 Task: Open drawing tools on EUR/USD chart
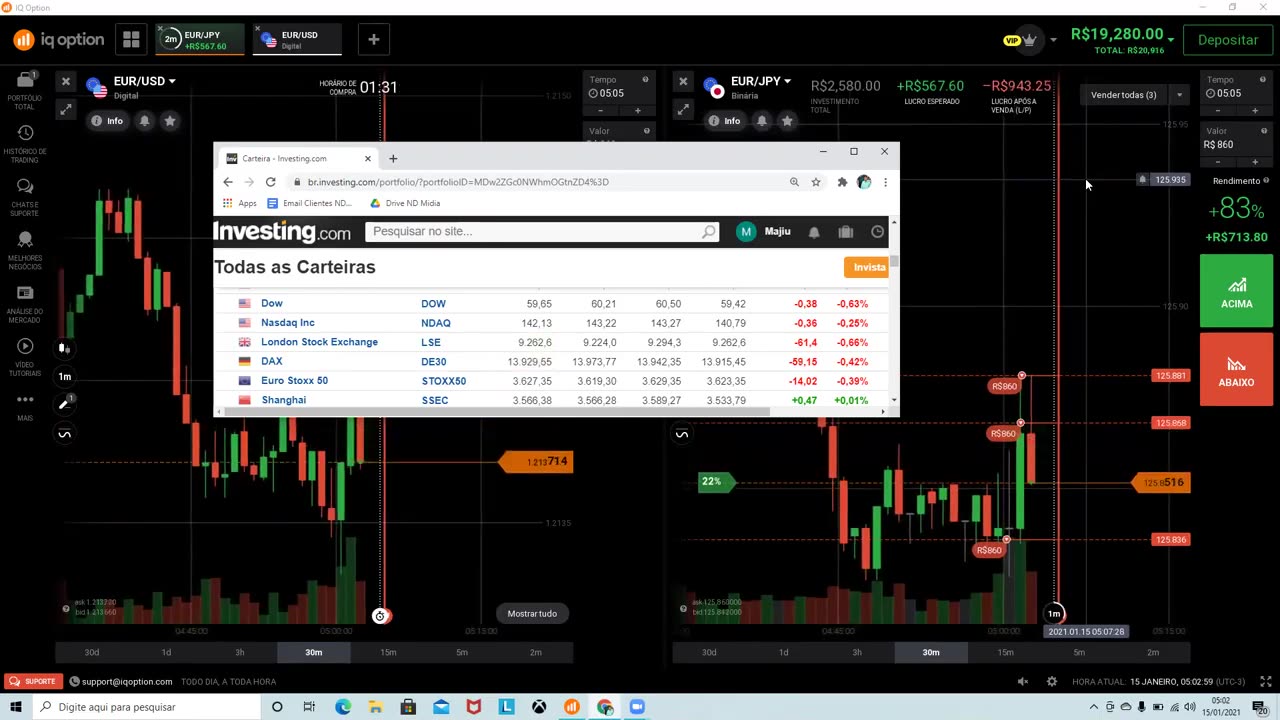pyautogui.click(x=64, y=404)
